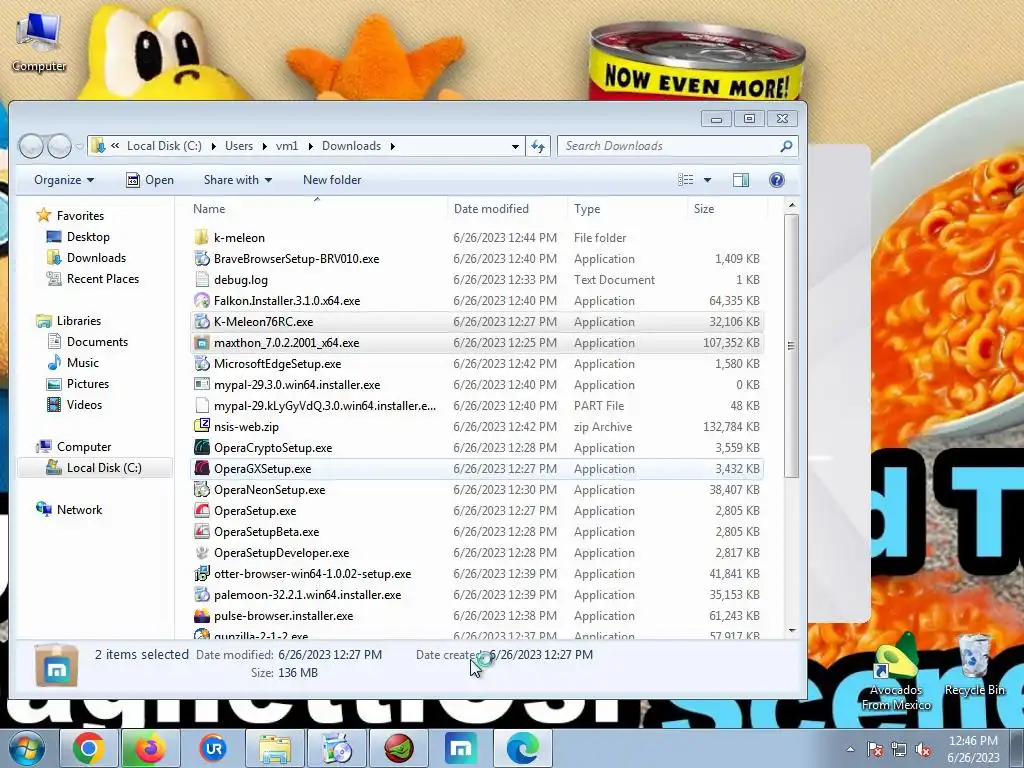Launch Microsoft Edge from the taskbar
This screenshot has height=768, width=1024.
(x=523, y=748)
